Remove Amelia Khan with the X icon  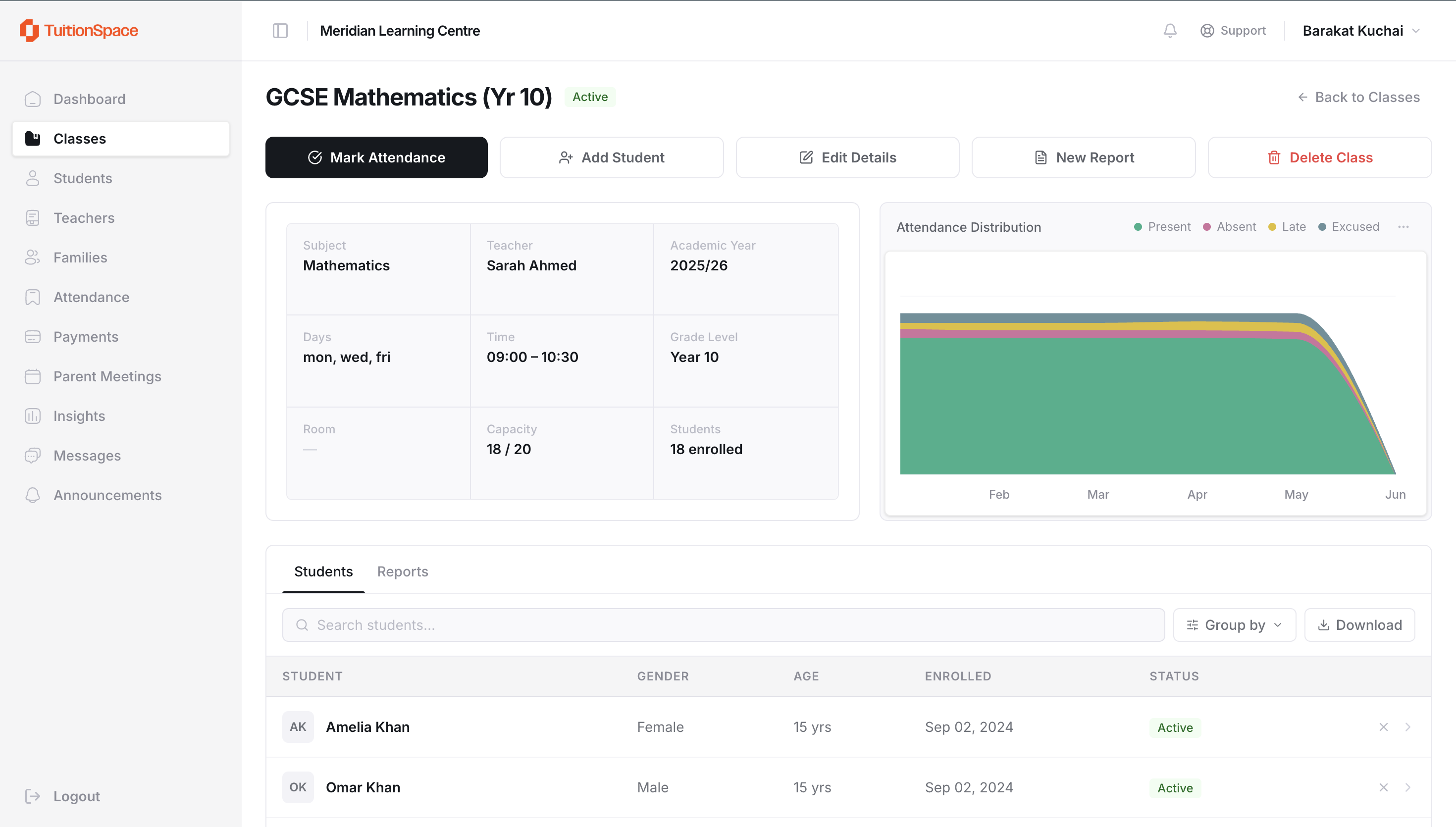point(1383,727)
